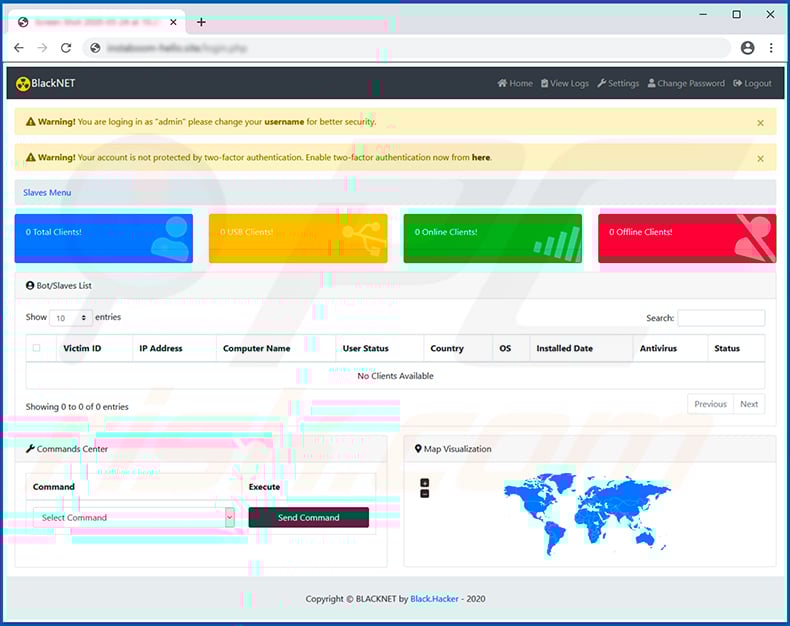790x626 pixels.
Task: Follow the 'here' two-factor link
Action: click(x=481, y=157)
